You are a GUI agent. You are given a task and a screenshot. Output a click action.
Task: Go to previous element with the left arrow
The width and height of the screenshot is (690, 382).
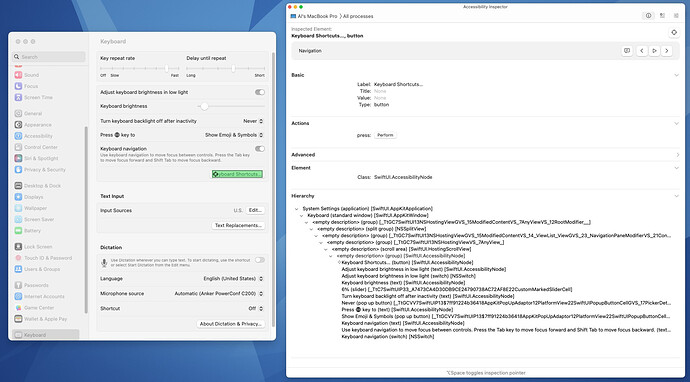pos(642,51)
